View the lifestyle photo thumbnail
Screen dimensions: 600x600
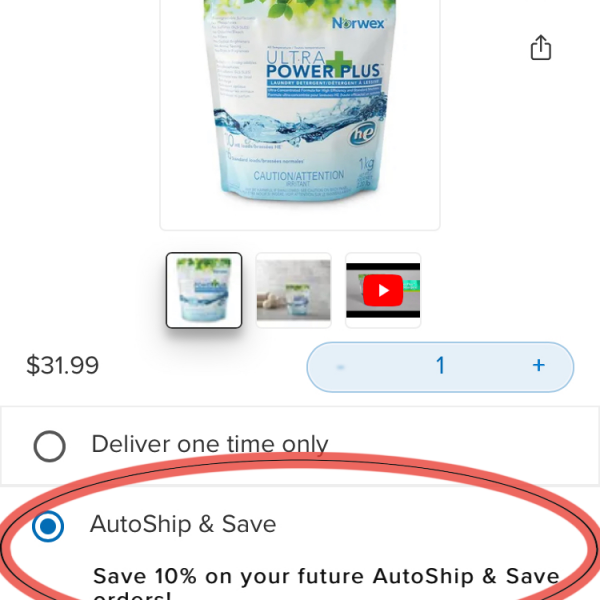293,290
